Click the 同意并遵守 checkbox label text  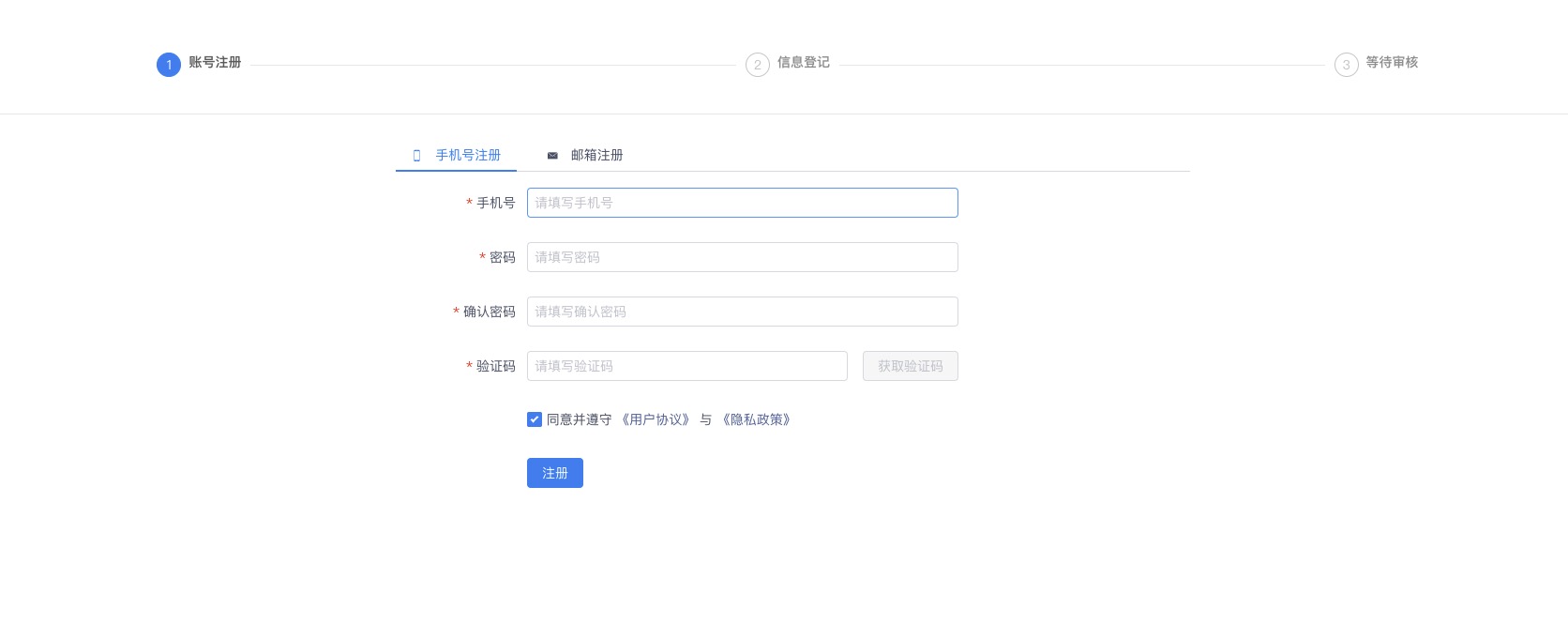(580, 419)
